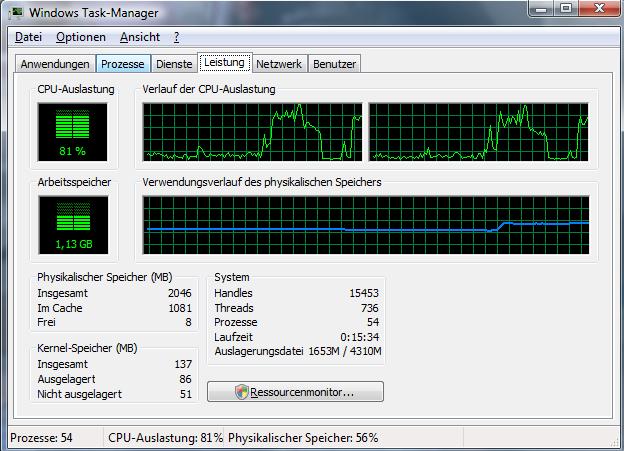The width and height of the screenshot is (624, 451).
Task: Open the Optionen menu
Action: 81,37
